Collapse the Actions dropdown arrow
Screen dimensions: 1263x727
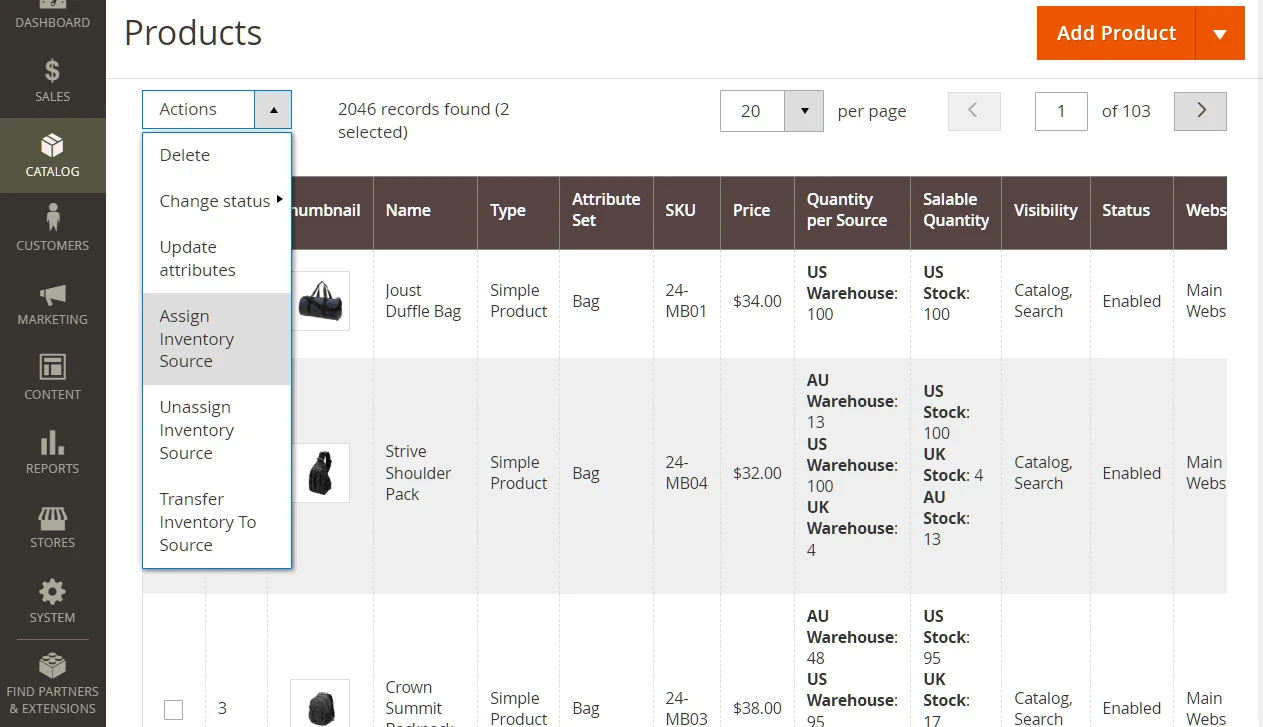[273, 109]
